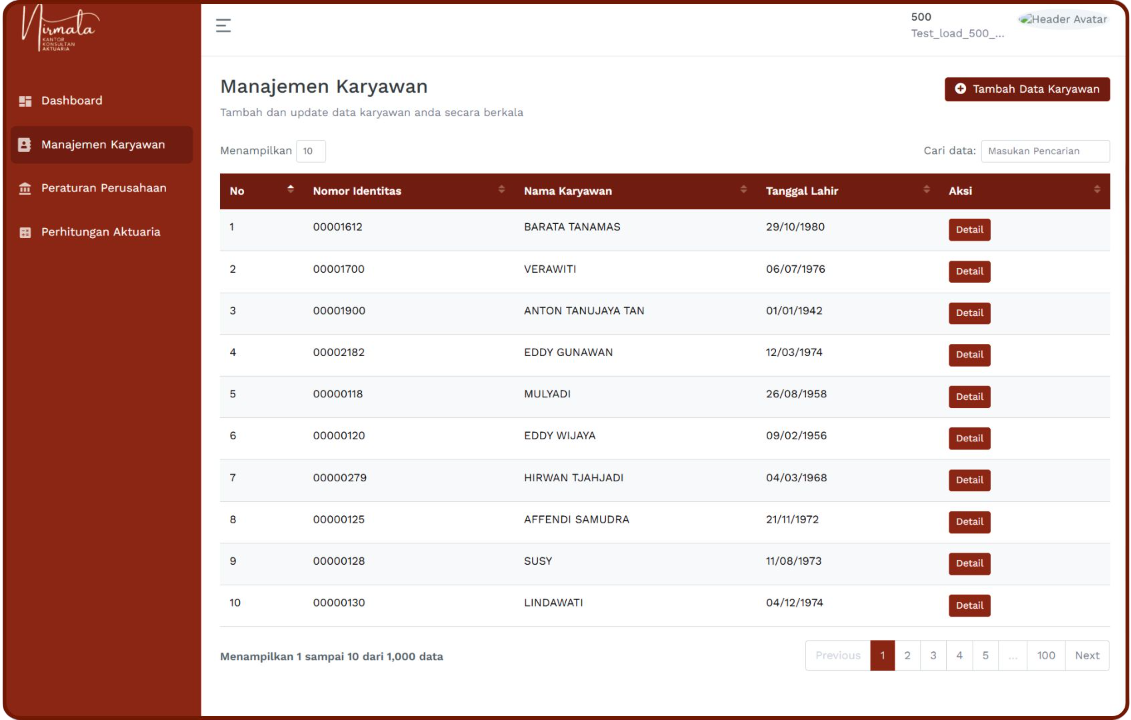Open Perhitungan Aktuaria menu item
This screenshot has height=720, width=1131.
(x=100, y=232)
